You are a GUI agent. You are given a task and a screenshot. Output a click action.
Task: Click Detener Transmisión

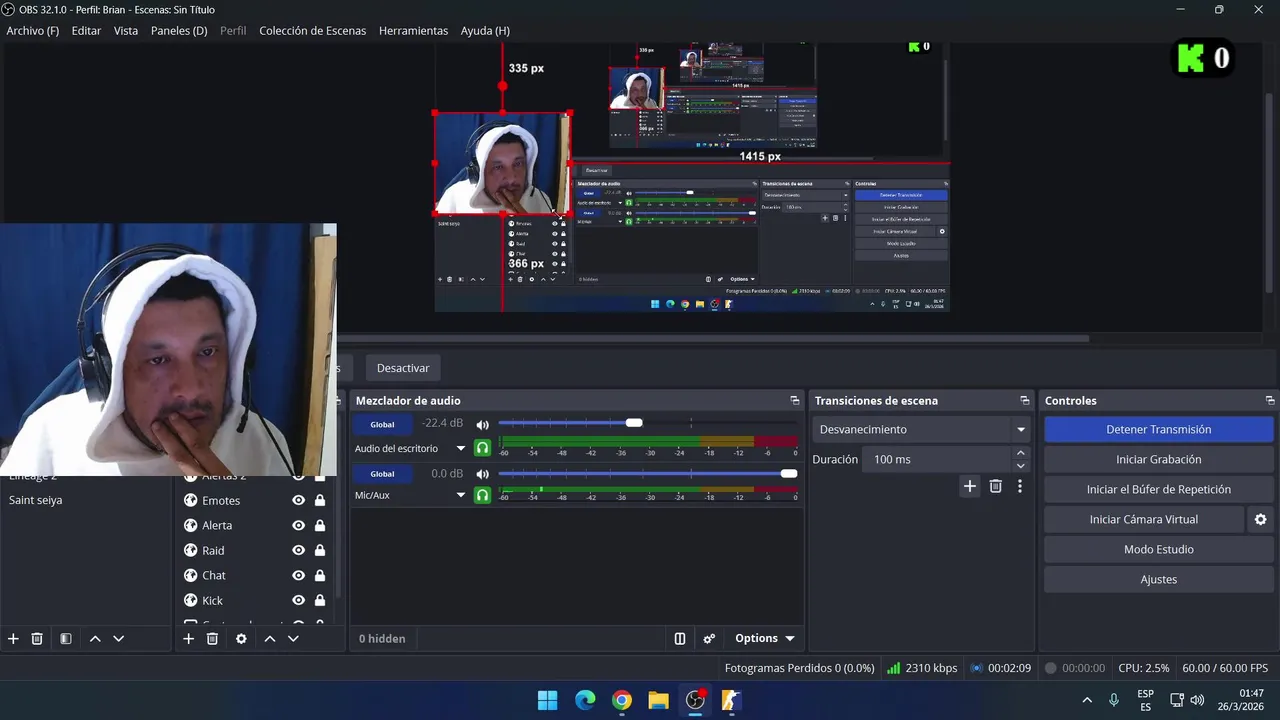pyautogui.click(x=1159, y=429)
